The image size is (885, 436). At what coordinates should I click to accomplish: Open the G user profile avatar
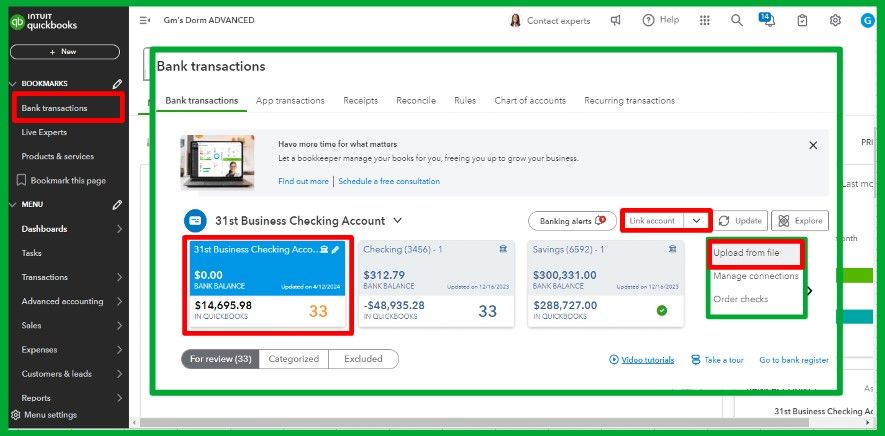(x=867, y=20)
